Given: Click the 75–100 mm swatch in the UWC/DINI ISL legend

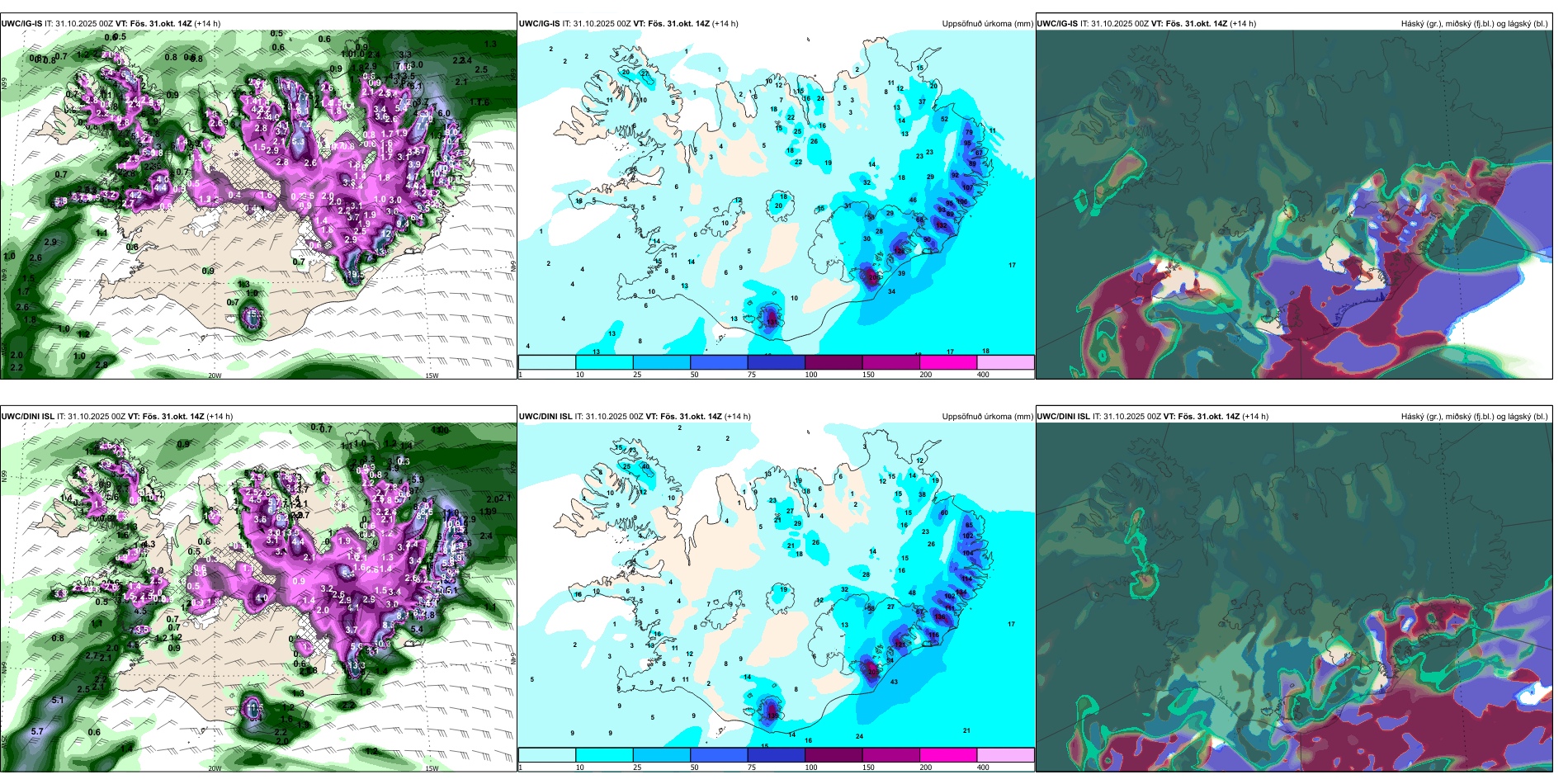Looking at the screenshot, I should [x=777, y=755].
